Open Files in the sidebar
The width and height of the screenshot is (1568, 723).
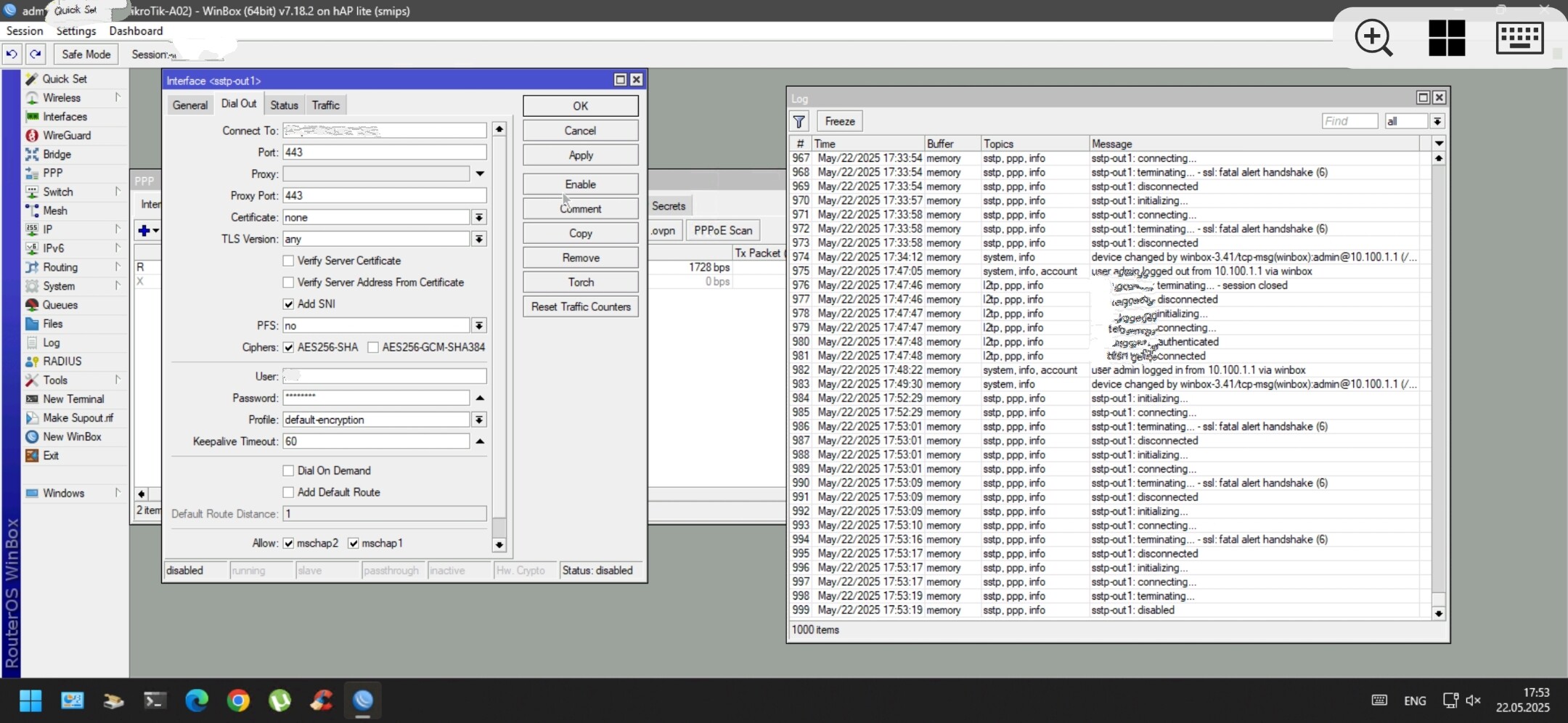point(52,324)
